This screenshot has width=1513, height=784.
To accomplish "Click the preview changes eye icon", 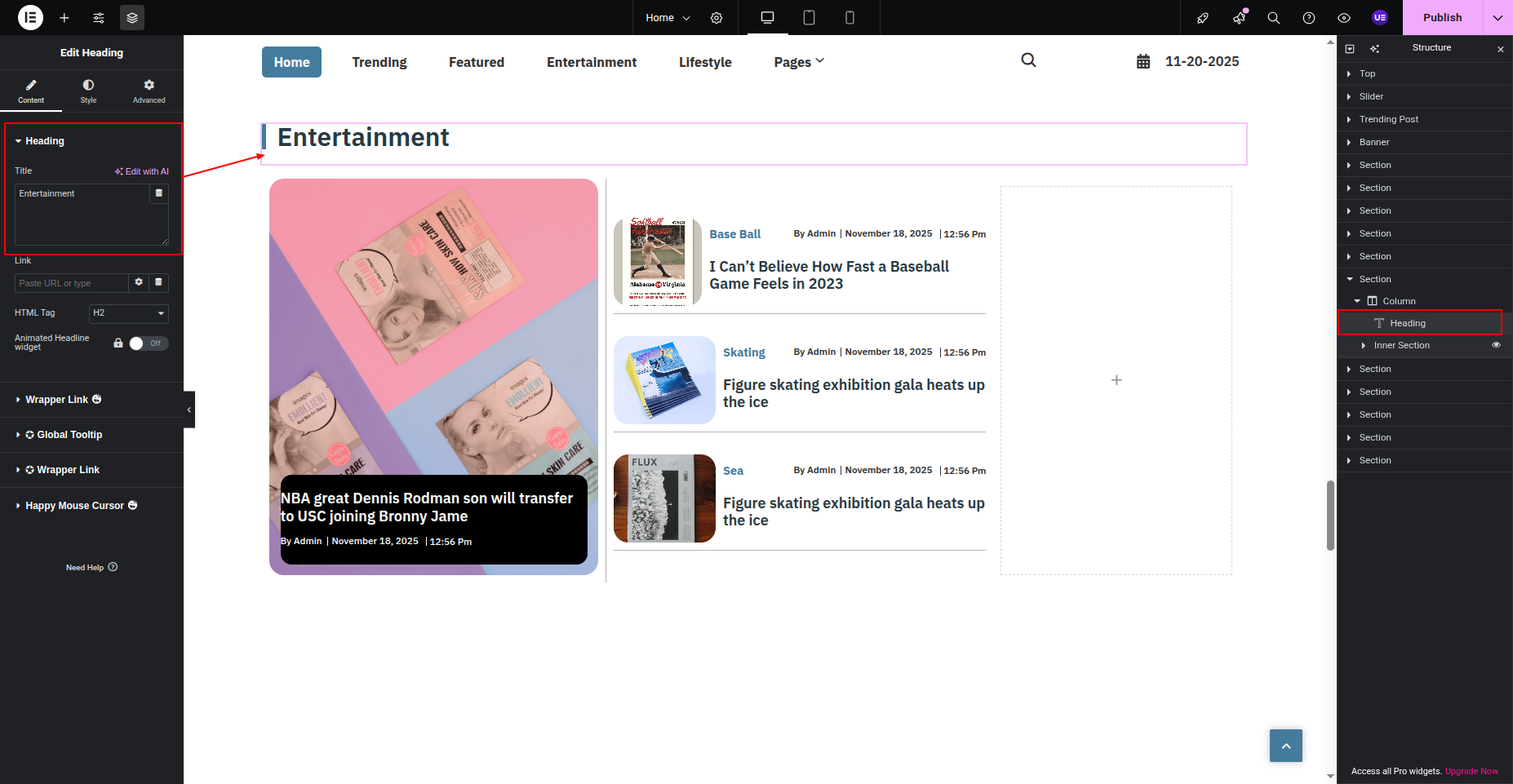I will click(1344, 17).
